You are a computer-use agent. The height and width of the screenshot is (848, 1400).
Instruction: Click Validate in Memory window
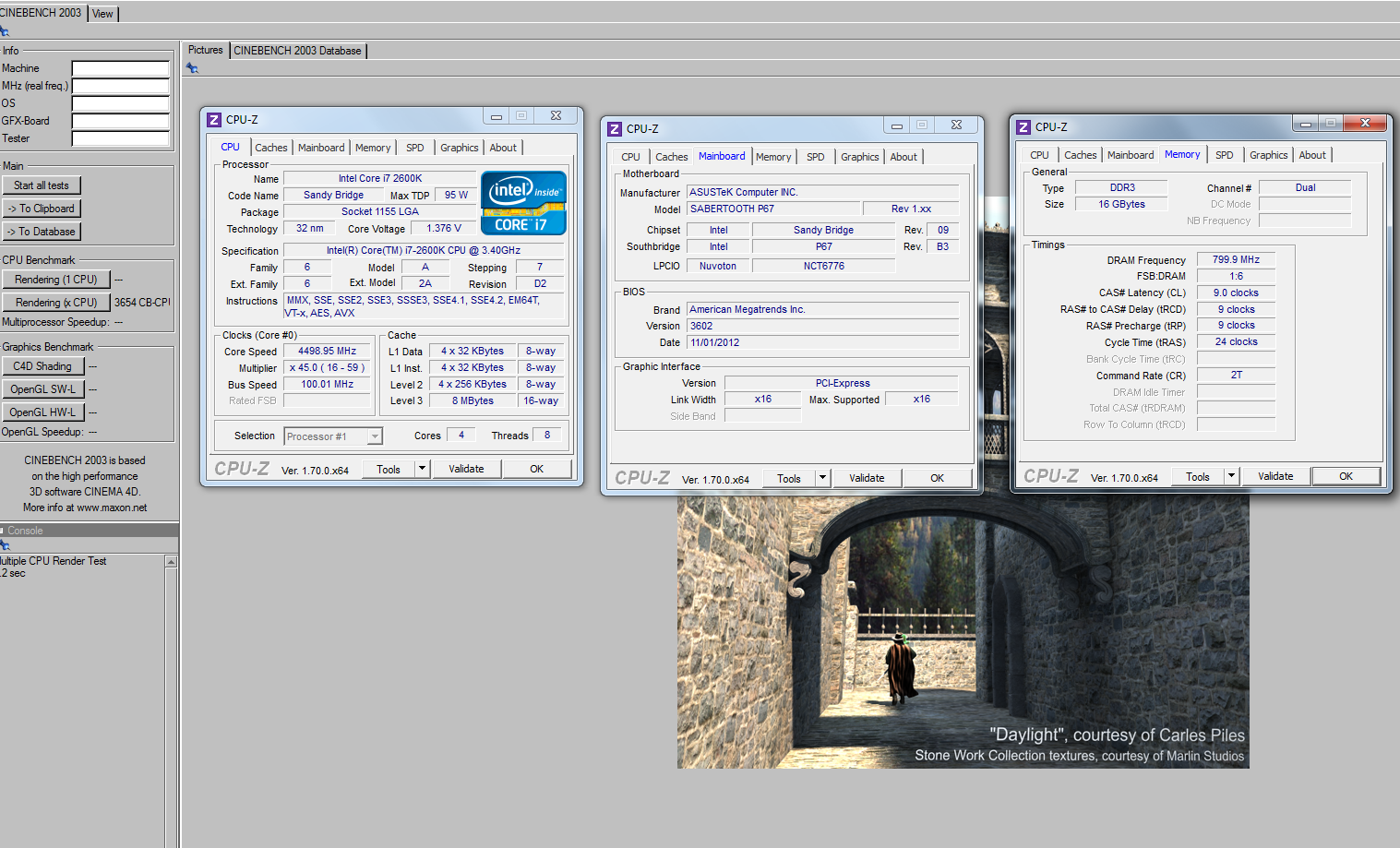(1275, 476)
